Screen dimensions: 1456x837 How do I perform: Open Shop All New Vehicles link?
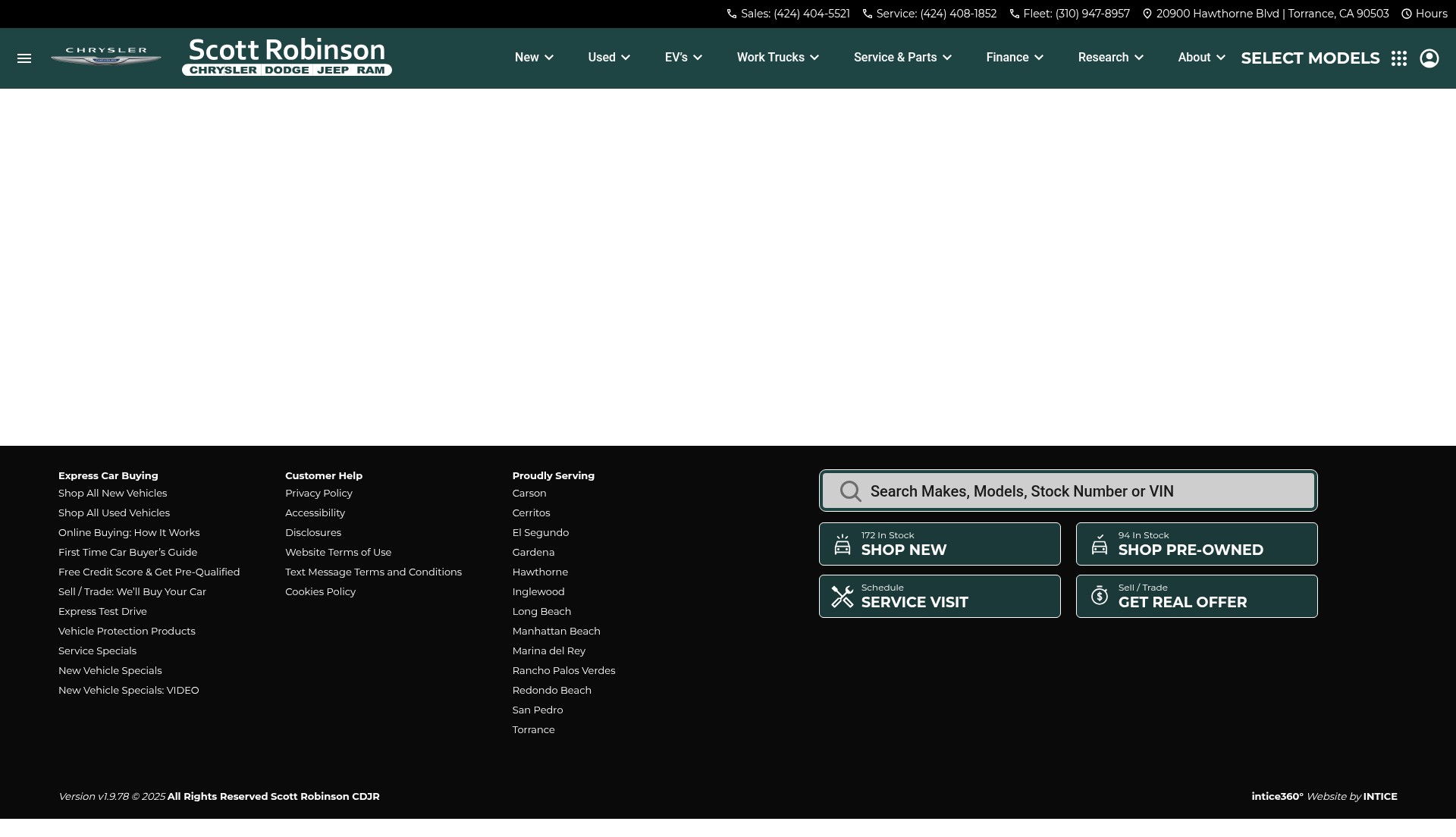pyautogui.click(x=112, y=494)
